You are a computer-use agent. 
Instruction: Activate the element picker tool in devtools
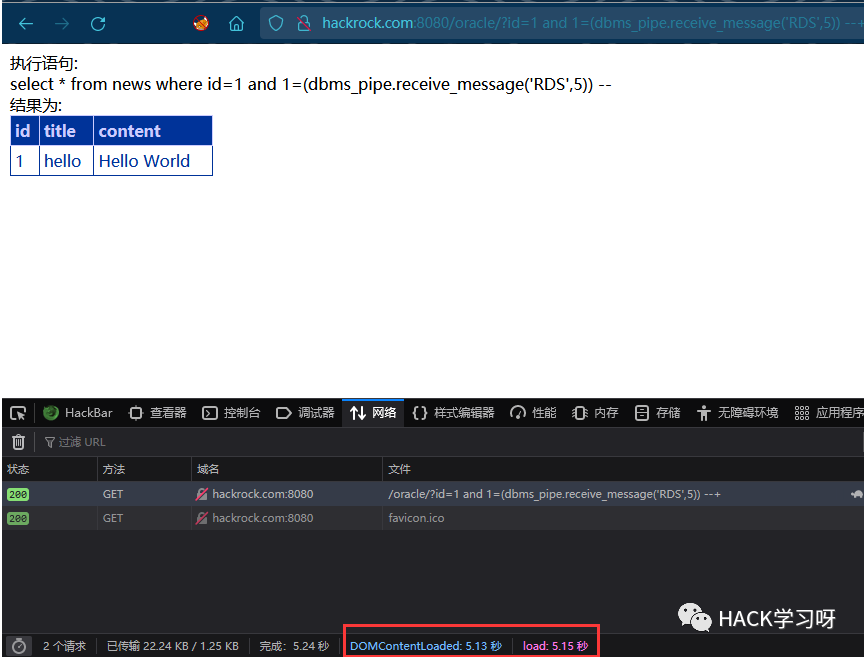(x=18, y=413)
